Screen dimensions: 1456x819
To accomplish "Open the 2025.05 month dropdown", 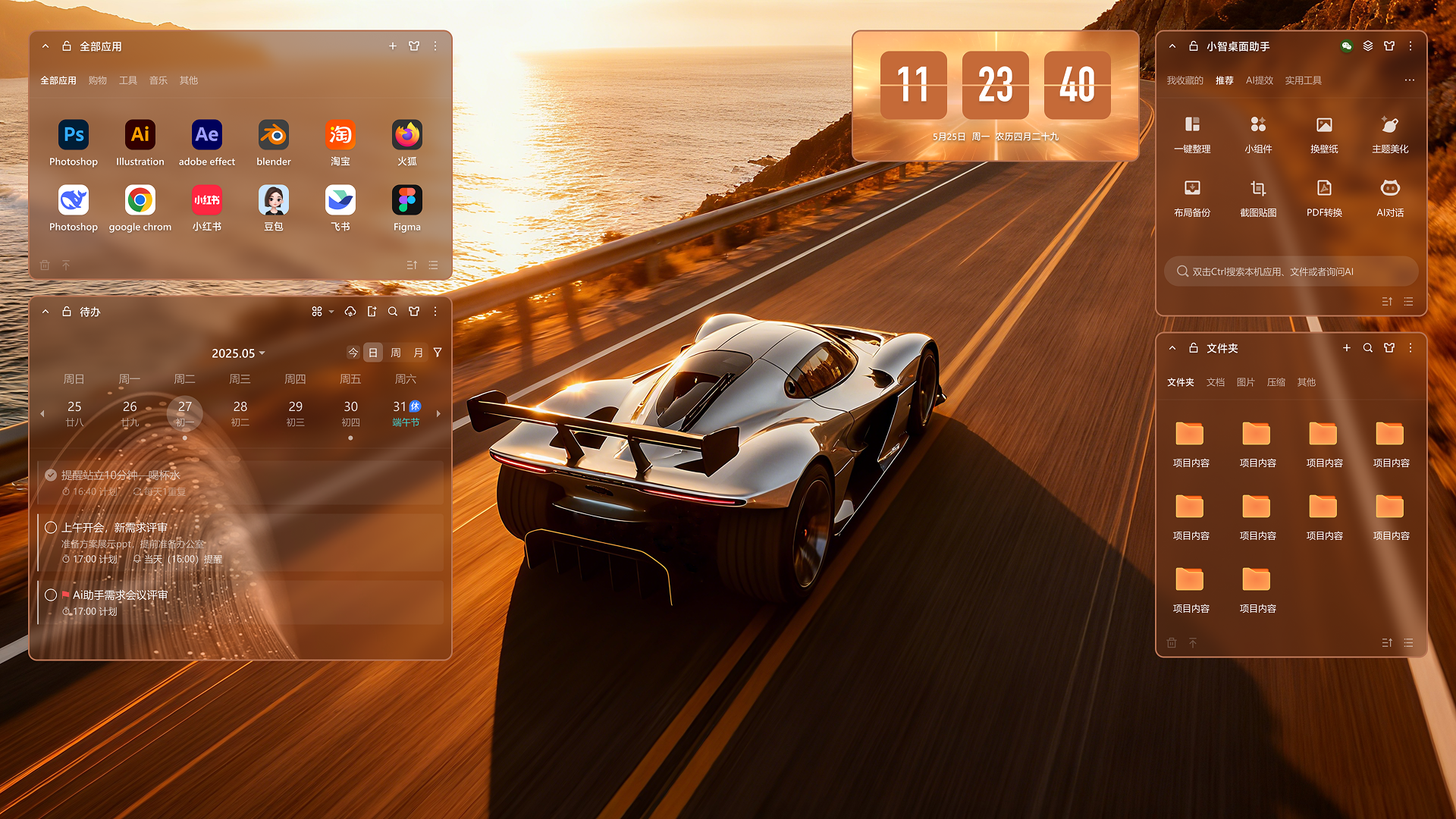I will [238, 353].
